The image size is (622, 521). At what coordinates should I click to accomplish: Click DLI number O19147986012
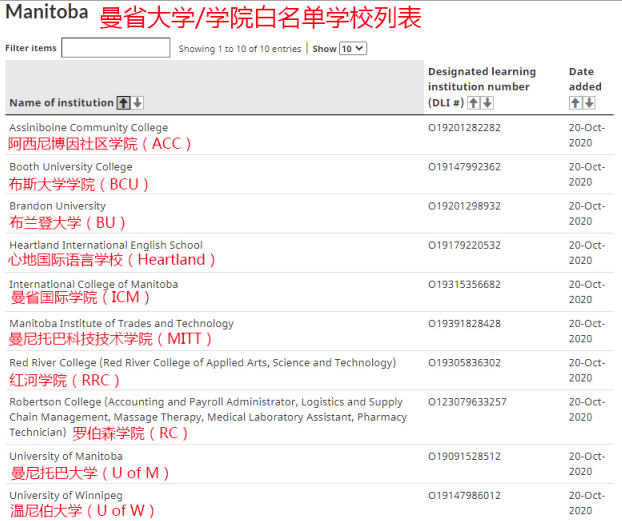464,496
